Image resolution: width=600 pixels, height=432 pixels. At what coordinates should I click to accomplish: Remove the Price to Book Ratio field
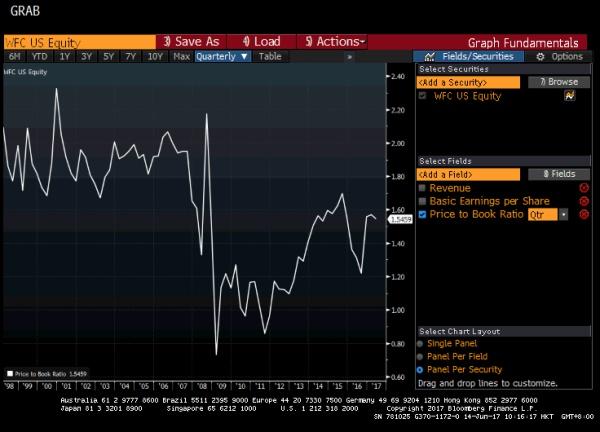584,214
